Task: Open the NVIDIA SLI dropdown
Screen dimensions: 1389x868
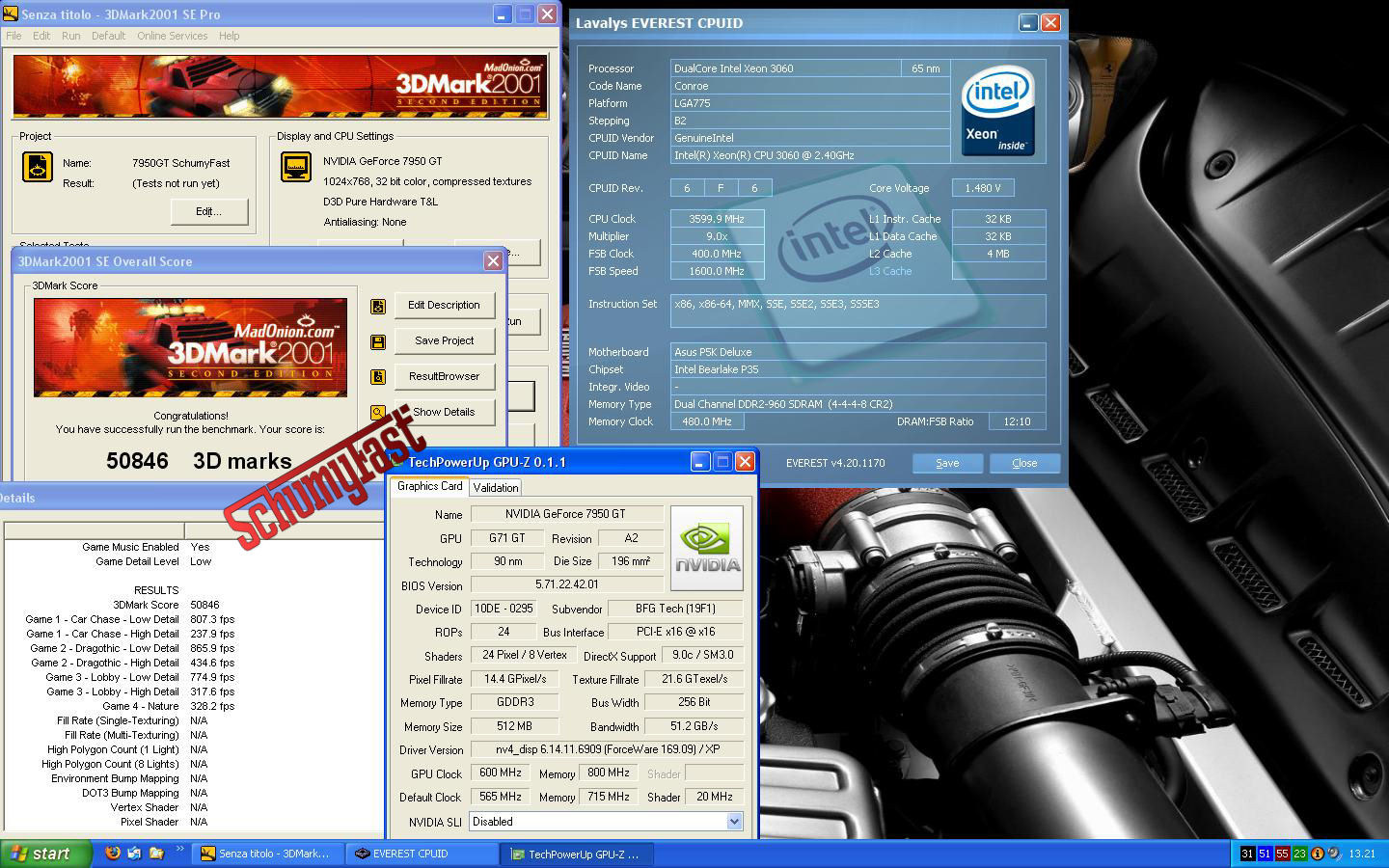Action: pos(734,822)
